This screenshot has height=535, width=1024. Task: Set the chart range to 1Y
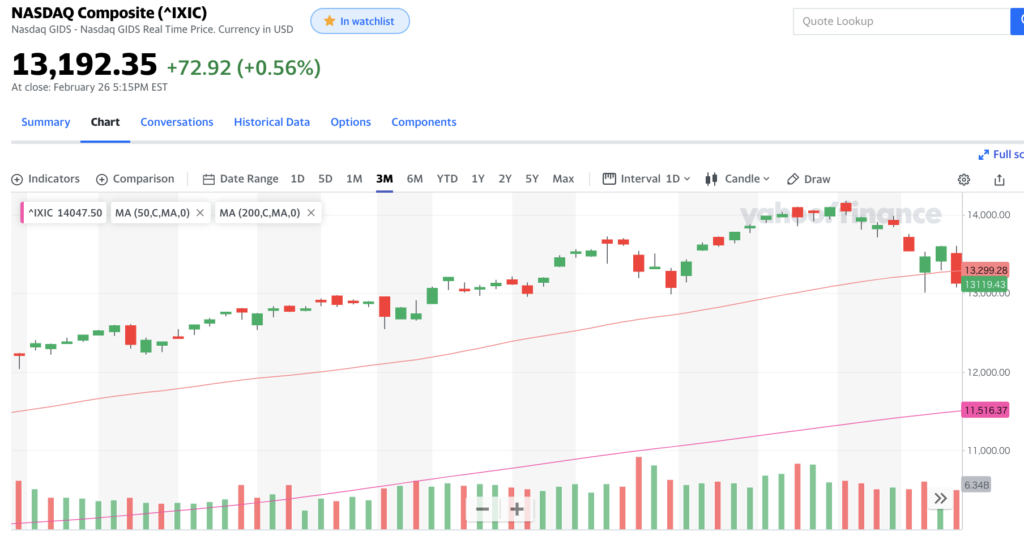[x=478, y=179]
